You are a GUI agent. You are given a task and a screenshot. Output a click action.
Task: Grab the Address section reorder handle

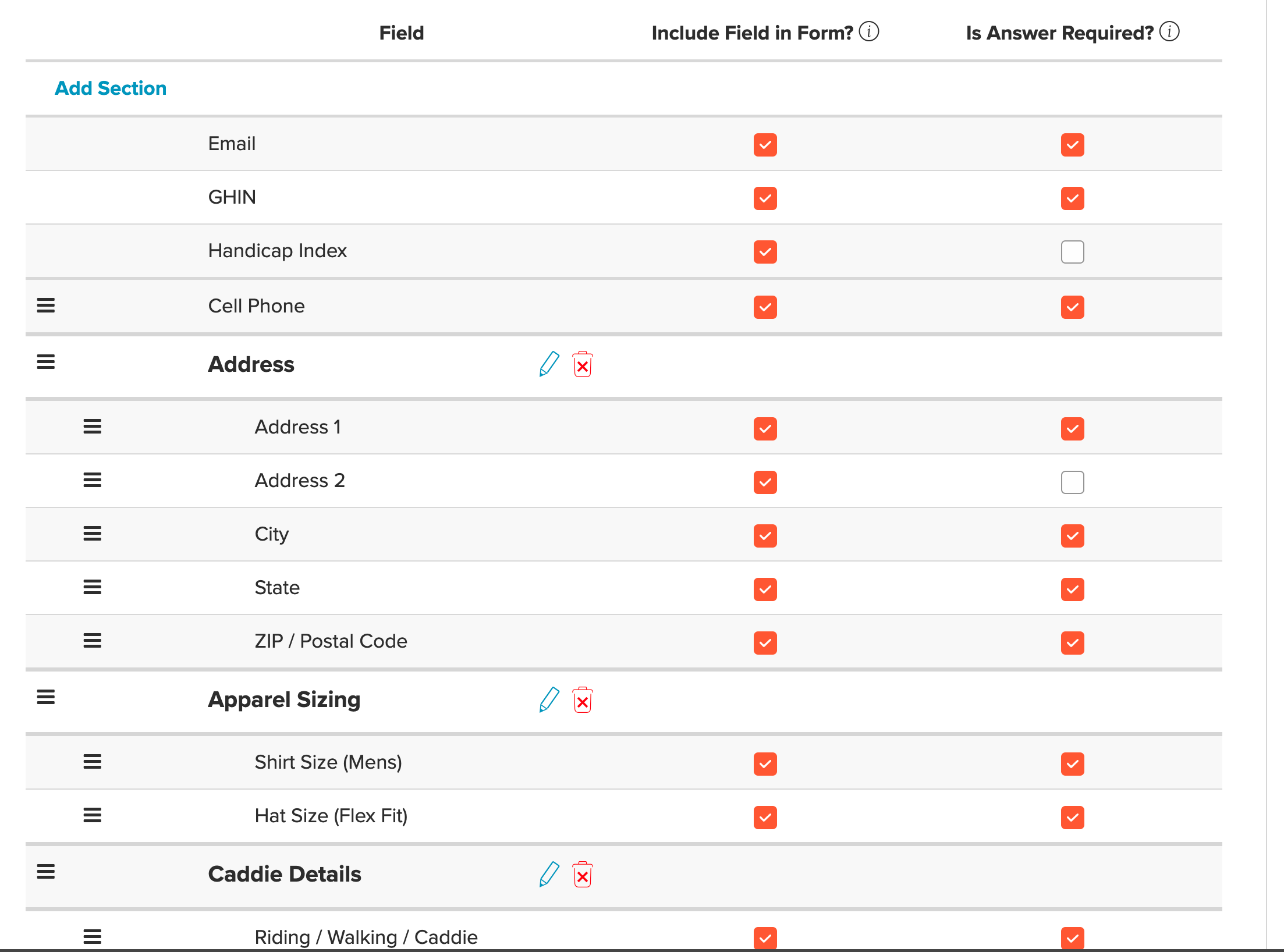point(46,362)
